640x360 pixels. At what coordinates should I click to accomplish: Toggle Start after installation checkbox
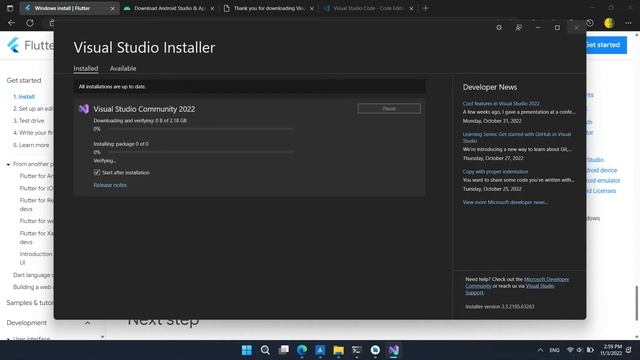97,172
